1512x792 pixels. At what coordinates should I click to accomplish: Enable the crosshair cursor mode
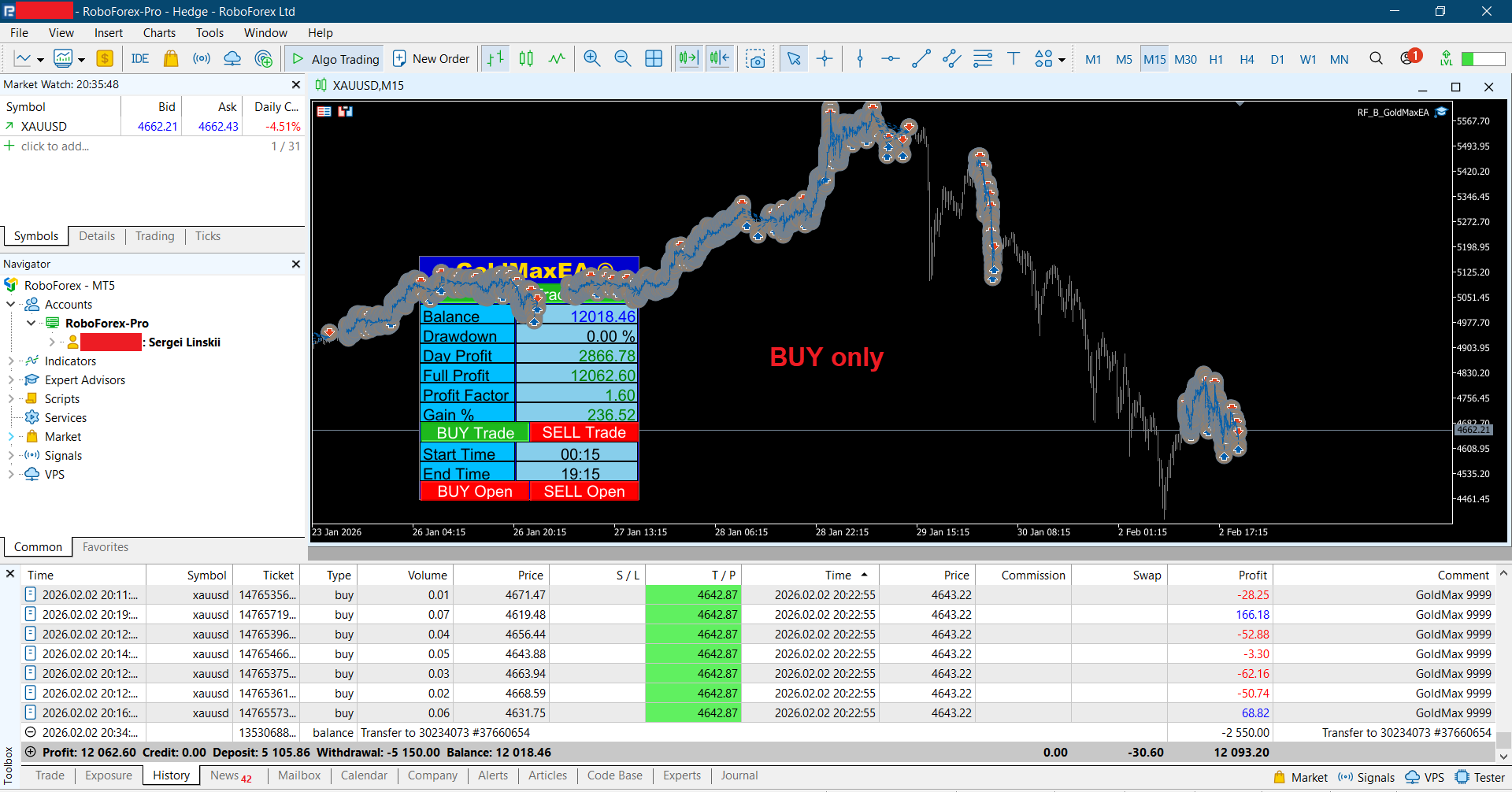click(x=825, y=59)
